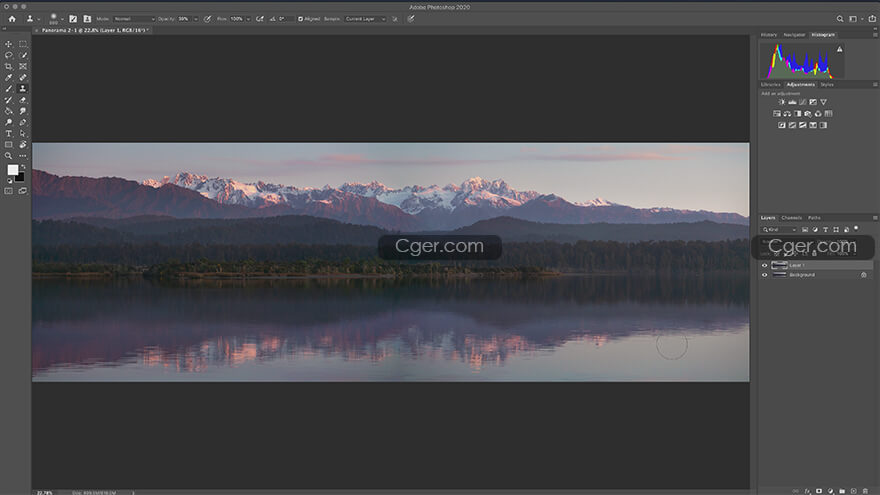Add a Brightness/Contrast adjustment
Image resolution: width=880 pixels, height=495 pixels.
click(782, 102)
